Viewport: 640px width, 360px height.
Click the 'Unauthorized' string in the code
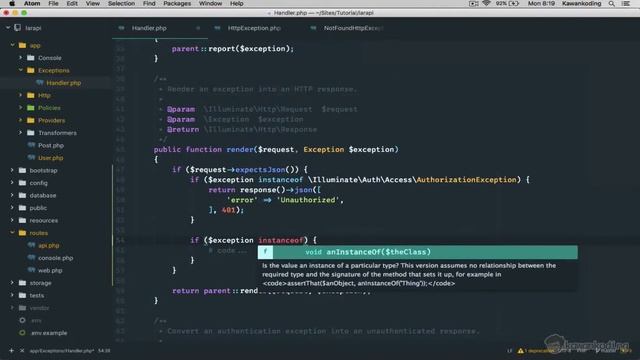[x=308, y=200]
